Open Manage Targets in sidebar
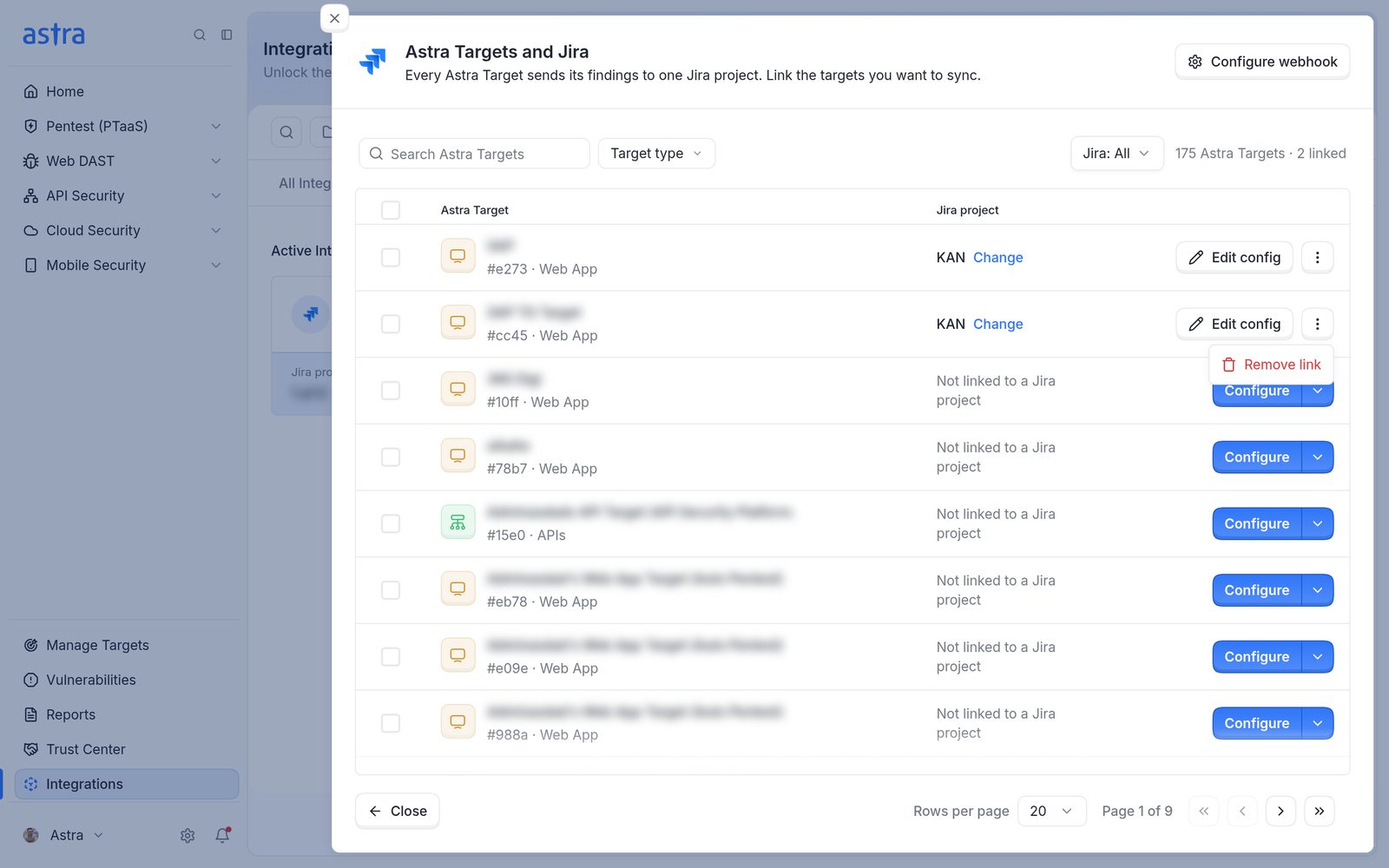This screenshot has height=868, width=1389. tap(97, 645)
